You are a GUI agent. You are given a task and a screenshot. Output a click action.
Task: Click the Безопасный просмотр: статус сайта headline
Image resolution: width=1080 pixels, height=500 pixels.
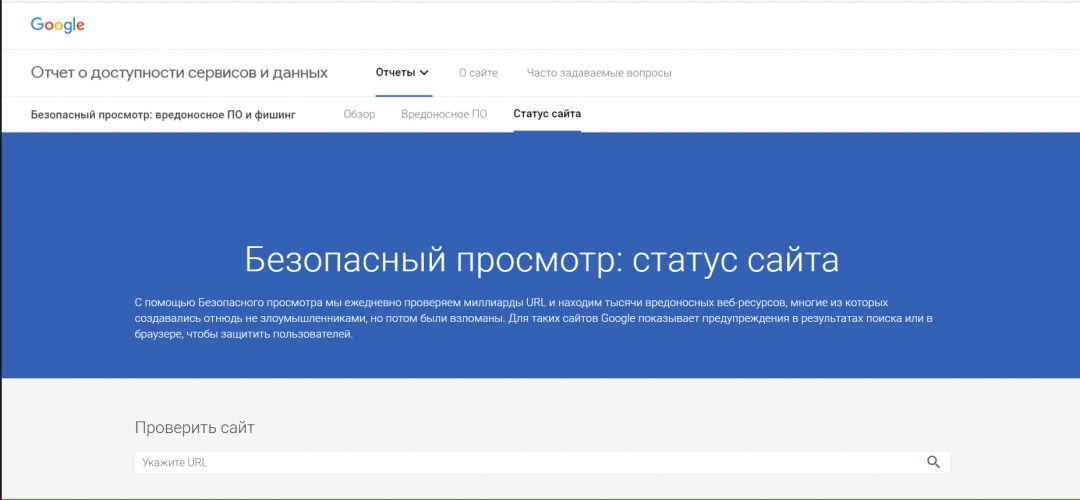[x=541, y=260]
